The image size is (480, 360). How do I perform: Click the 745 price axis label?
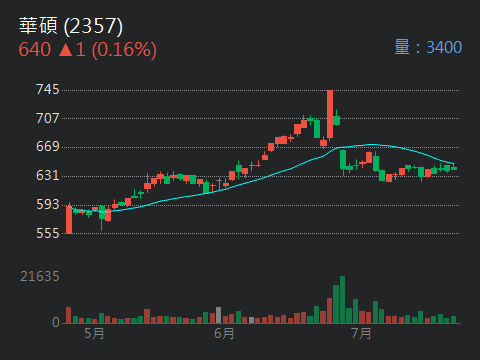point(48,90)
